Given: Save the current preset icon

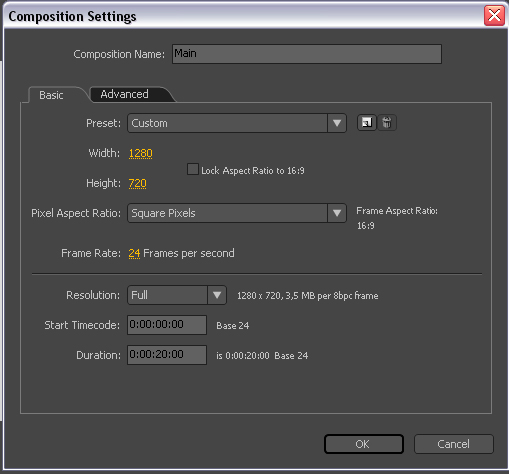Looking at the screenshot, I should [x=367, y=123].
